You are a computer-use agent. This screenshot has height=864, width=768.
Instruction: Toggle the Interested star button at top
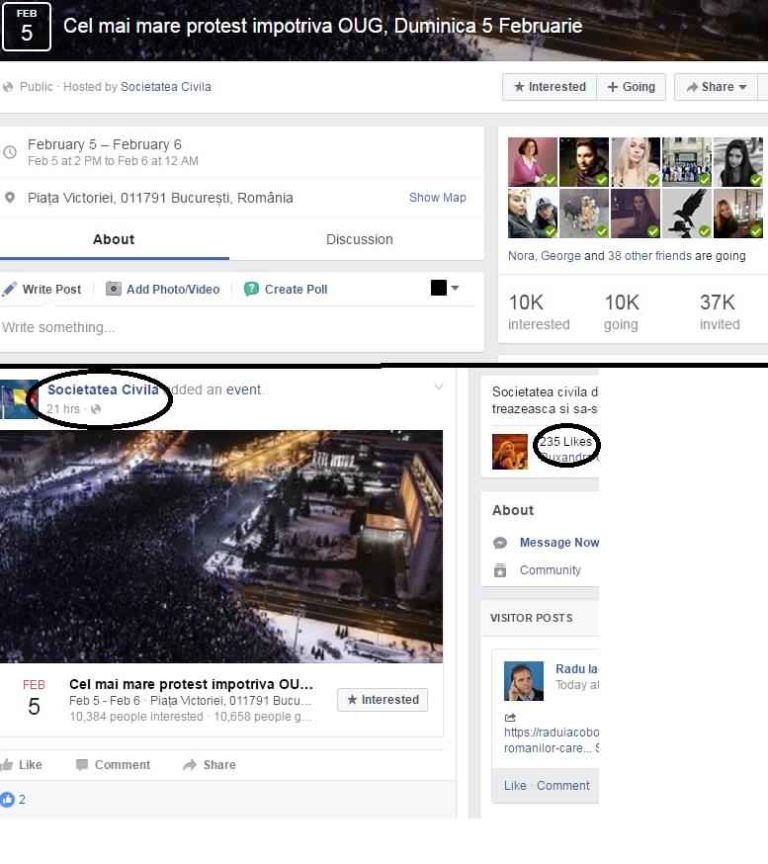click(x=550, y=87)
